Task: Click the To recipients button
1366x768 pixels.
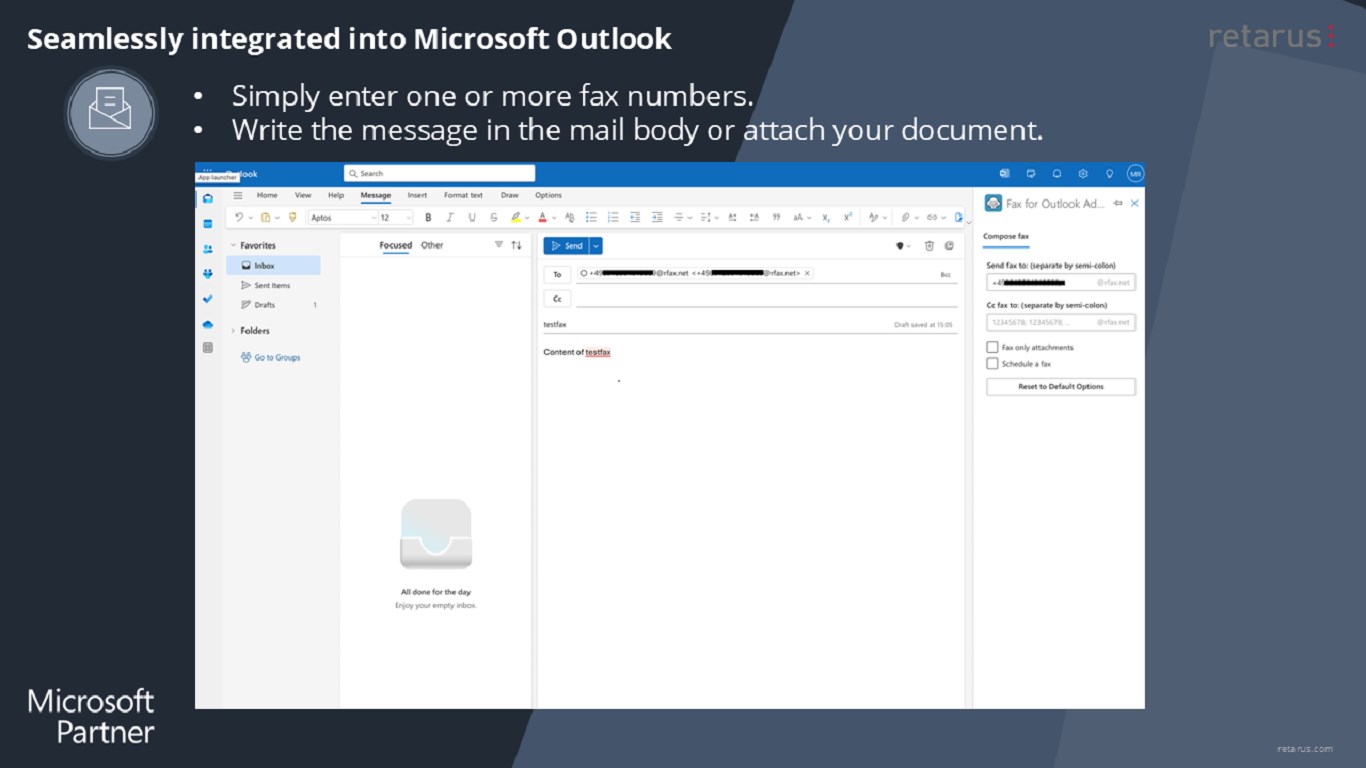Action: tap(557, 274)
